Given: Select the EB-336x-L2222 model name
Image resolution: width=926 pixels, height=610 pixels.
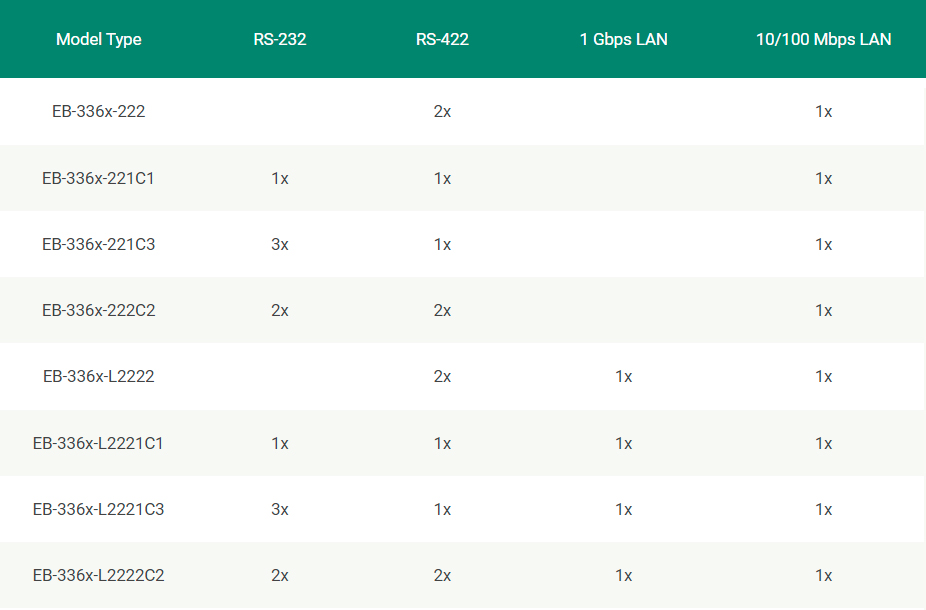Looking at the screenshot, I should (x=99, y=377).
